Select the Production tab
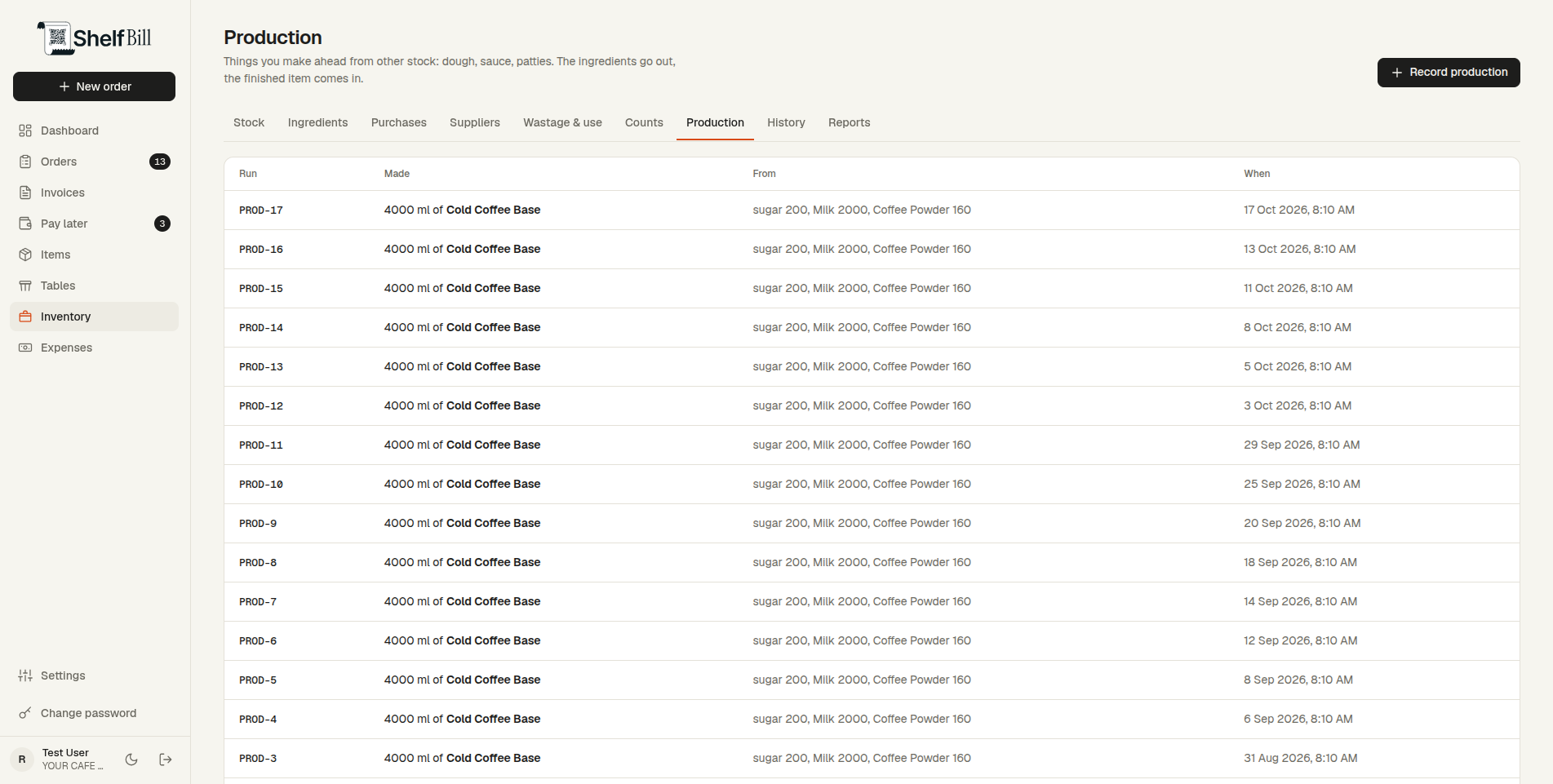This screenshot has height=784, width=1553. (x=715, y=122)
